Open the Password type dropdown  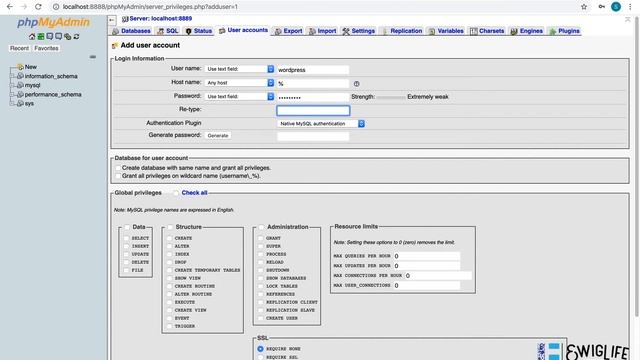click(240, 96)
